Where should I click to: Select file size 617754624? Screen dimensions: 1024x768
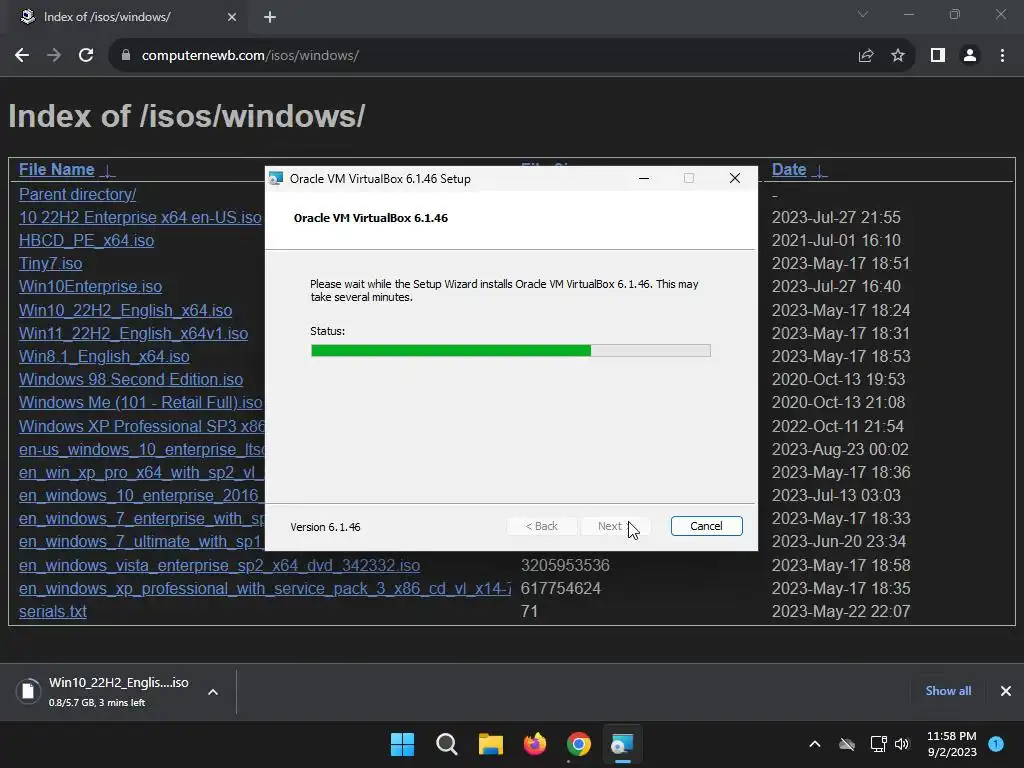point(560,588)
